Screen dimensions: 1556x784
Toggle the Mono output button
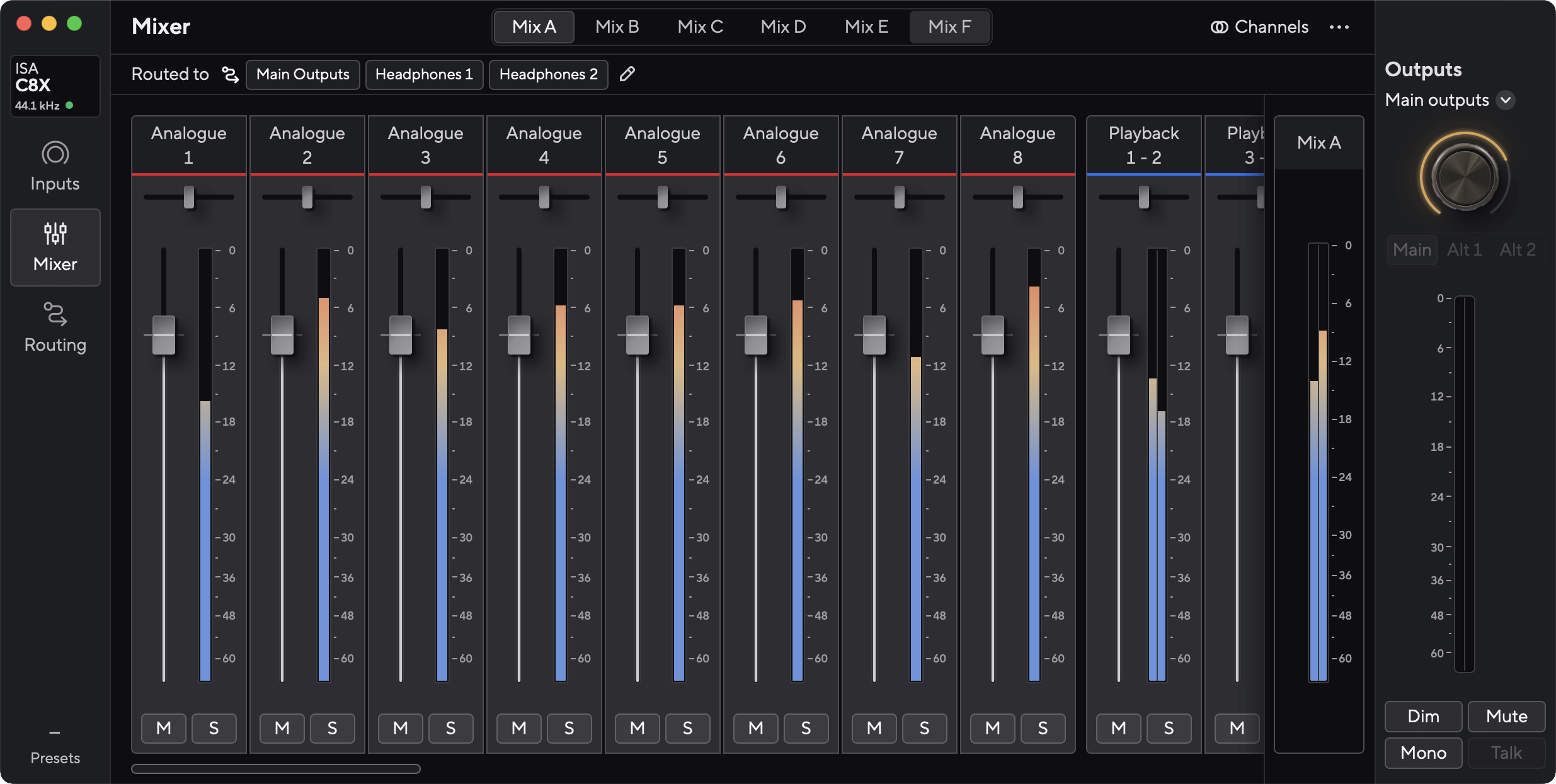(x=1424, y=753)
